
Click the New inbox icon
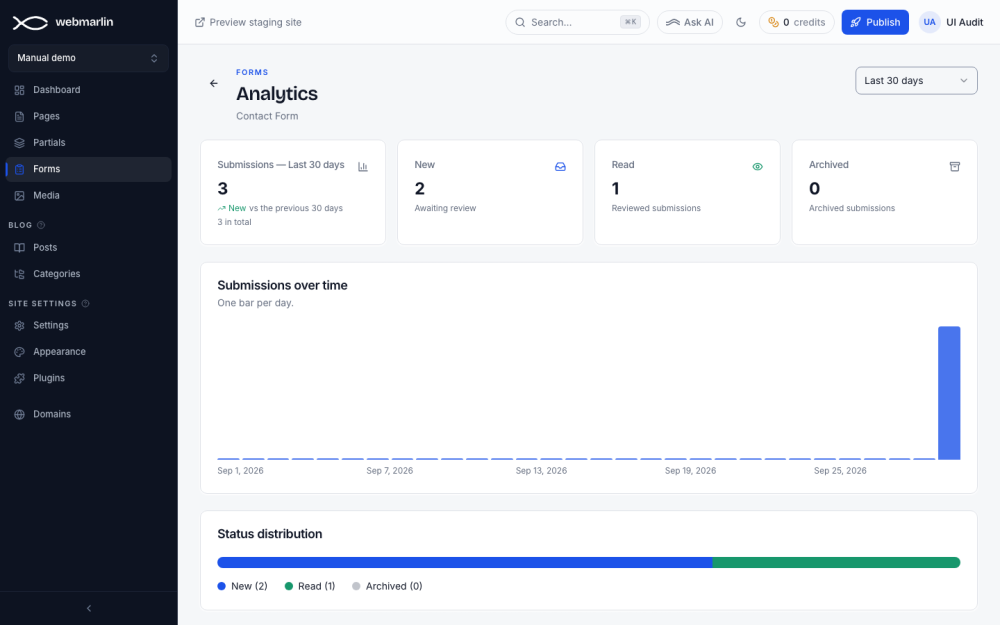[x=560, y=167]
